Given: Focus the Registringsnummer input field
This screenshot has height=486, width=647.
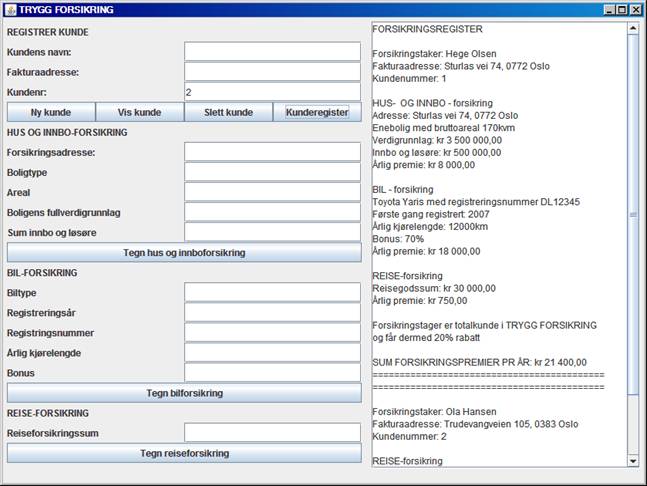Looking at the screenshot, I should tap(272, 333).
